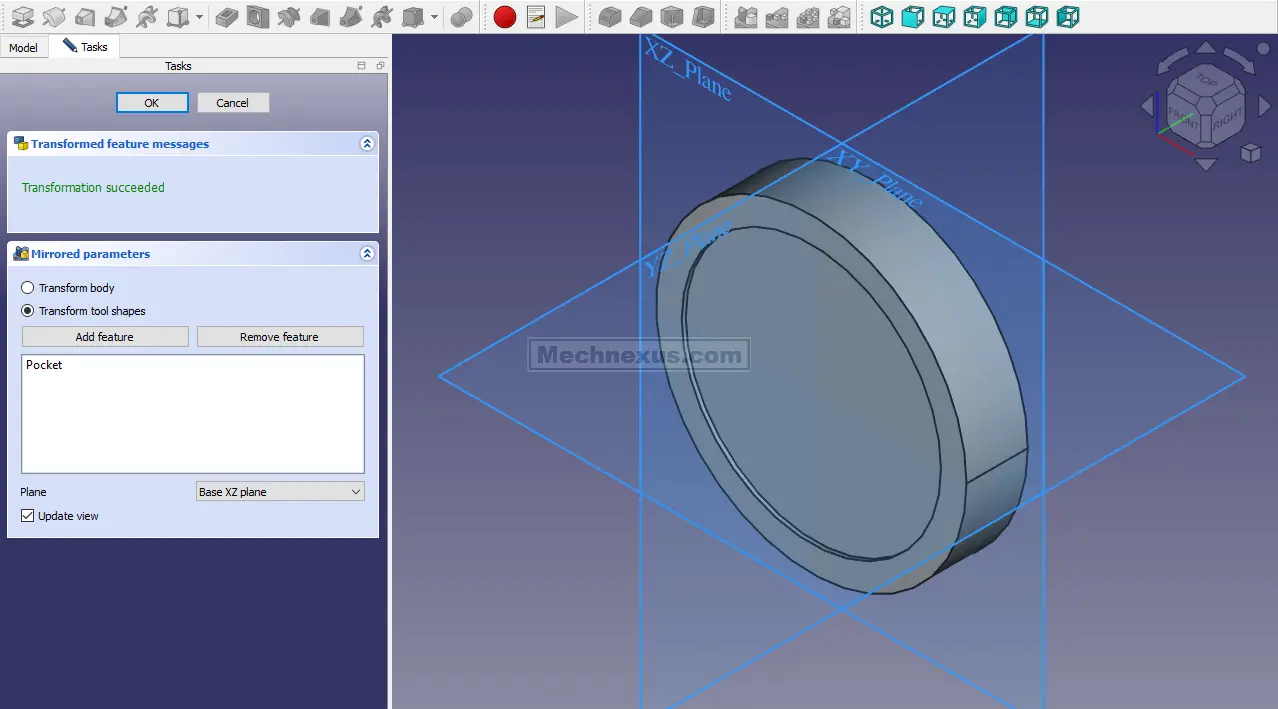The image size is (1278, 709).
Task: Open the Plane dropdown showing Base XZ plane
Action: click(x=280, y=492)
